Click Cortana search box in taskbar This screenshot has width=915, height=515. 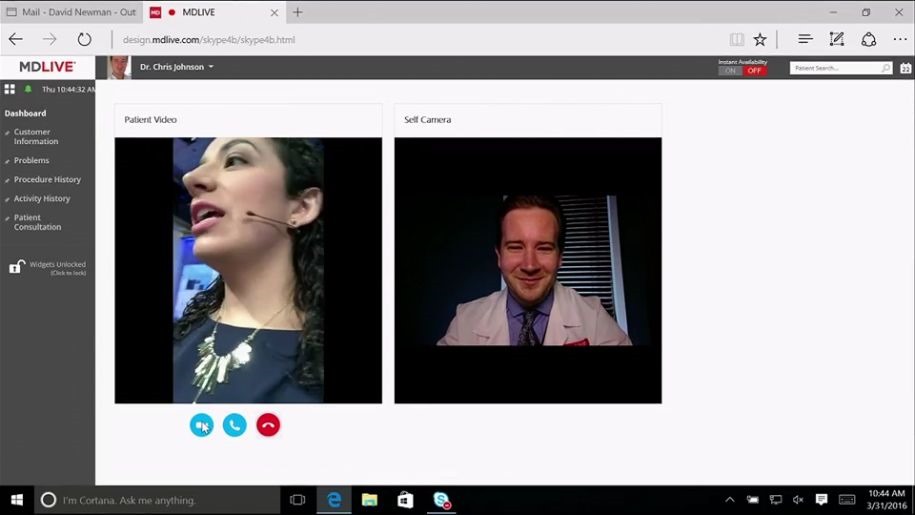point(158,500)
